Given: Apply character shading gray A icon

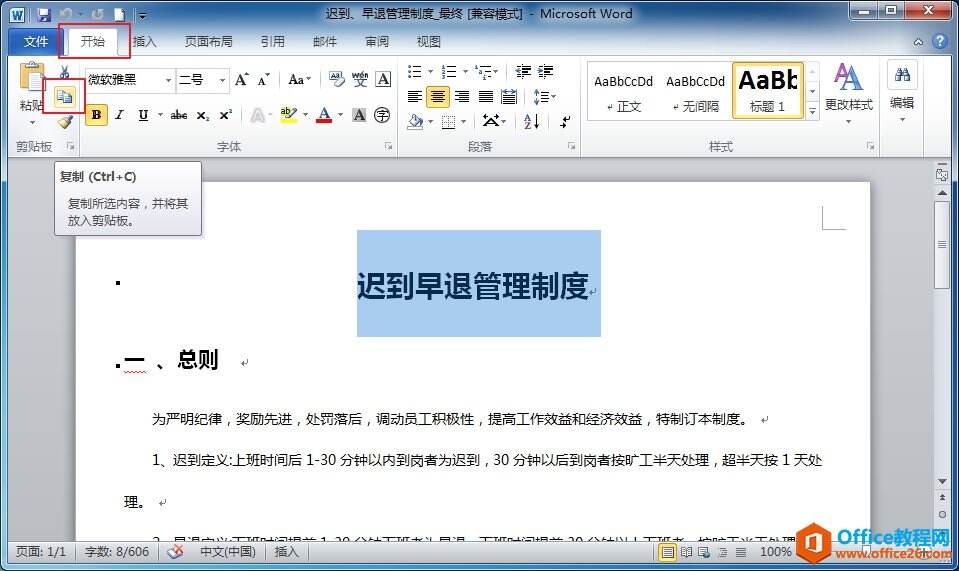Looking at the screenshot, I should pos(359,115).
